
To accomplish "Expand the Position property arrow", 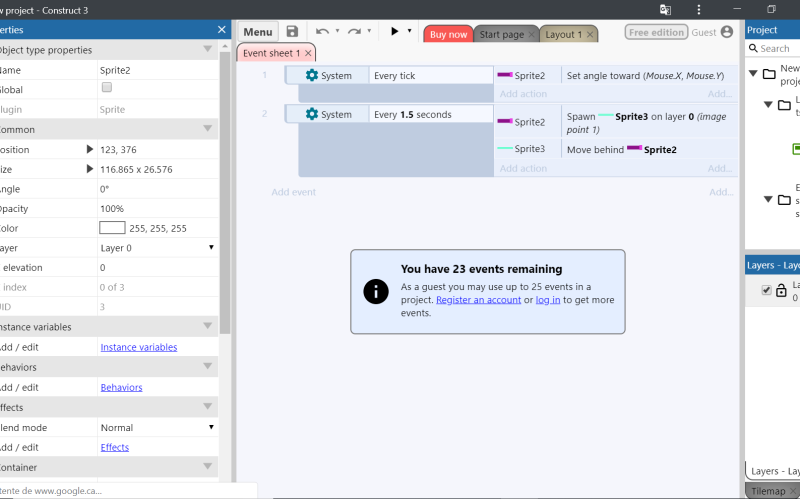I will (x=91, y=149).
